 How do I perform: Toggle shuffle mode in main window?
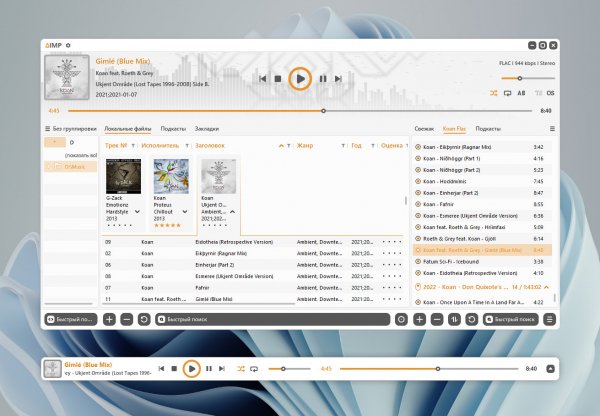494,93
